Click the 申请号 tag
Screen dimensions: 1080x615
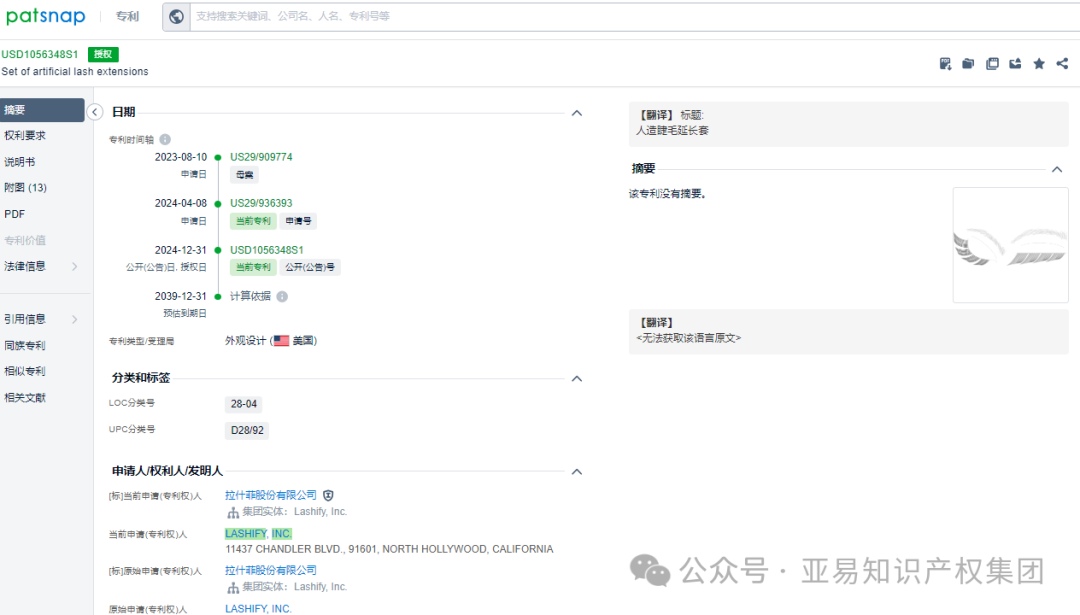298,221
